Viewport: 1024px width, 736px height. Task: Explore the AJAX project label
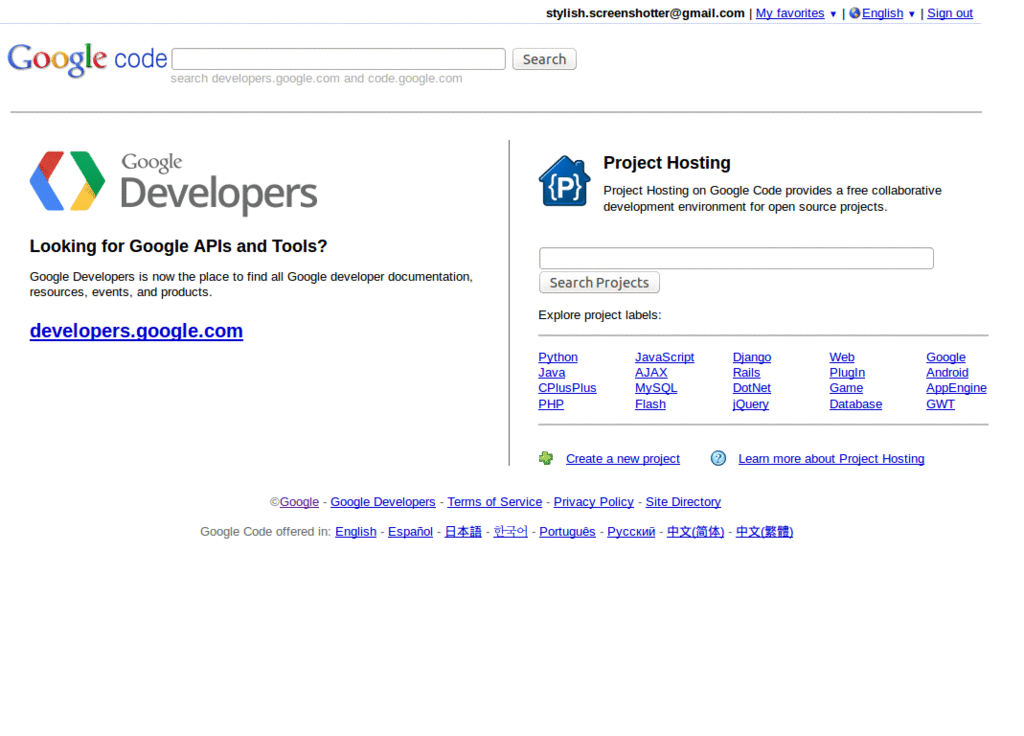[x=651, y=373]
